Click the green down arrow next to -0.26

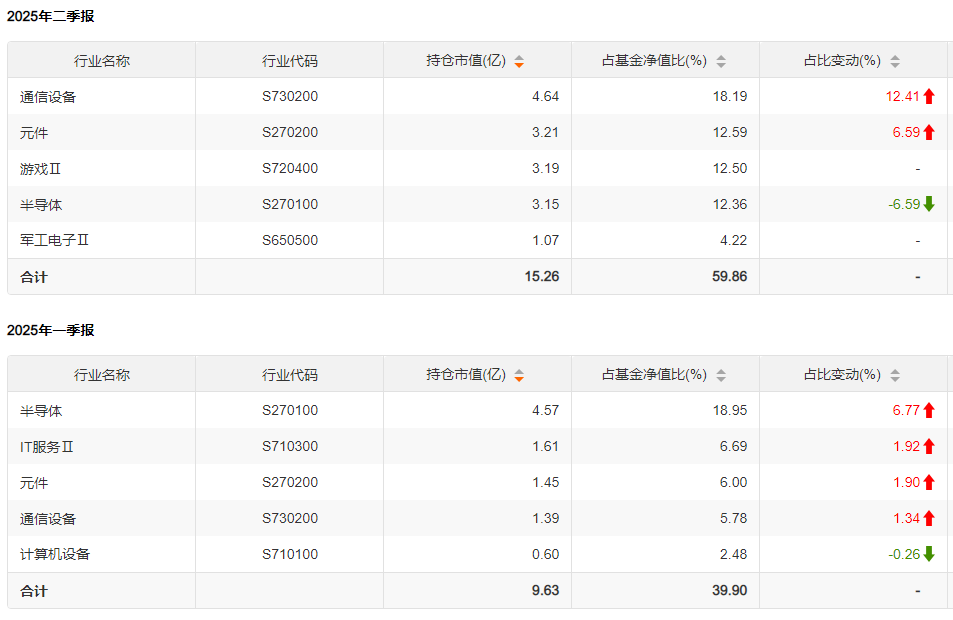(x=930, y=554)
